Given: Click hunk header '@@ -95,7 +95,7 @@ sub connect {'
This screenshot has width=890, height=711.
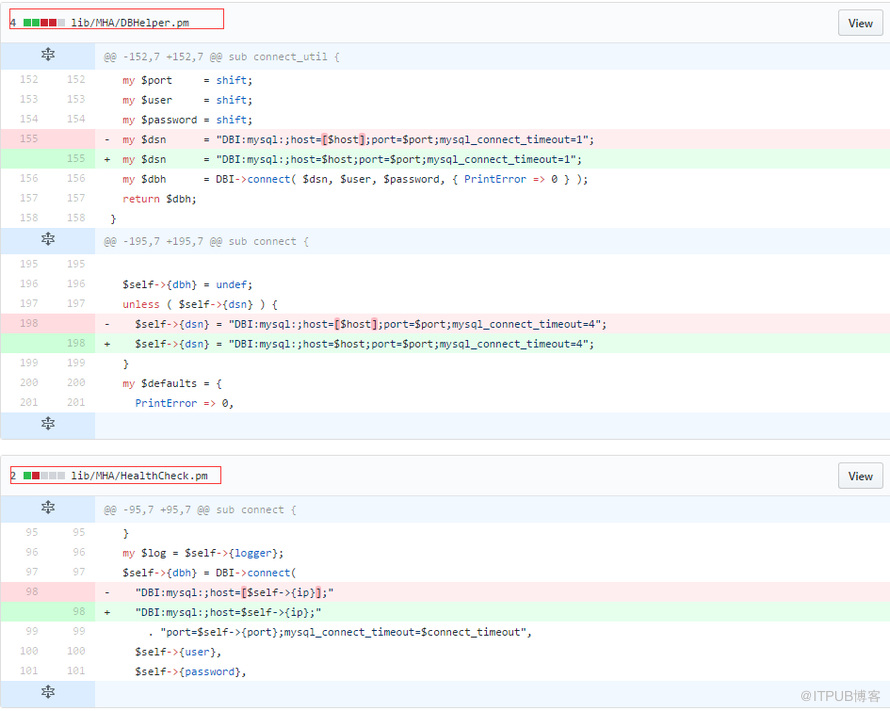Looking at the screenshot, I should (200, 510).
